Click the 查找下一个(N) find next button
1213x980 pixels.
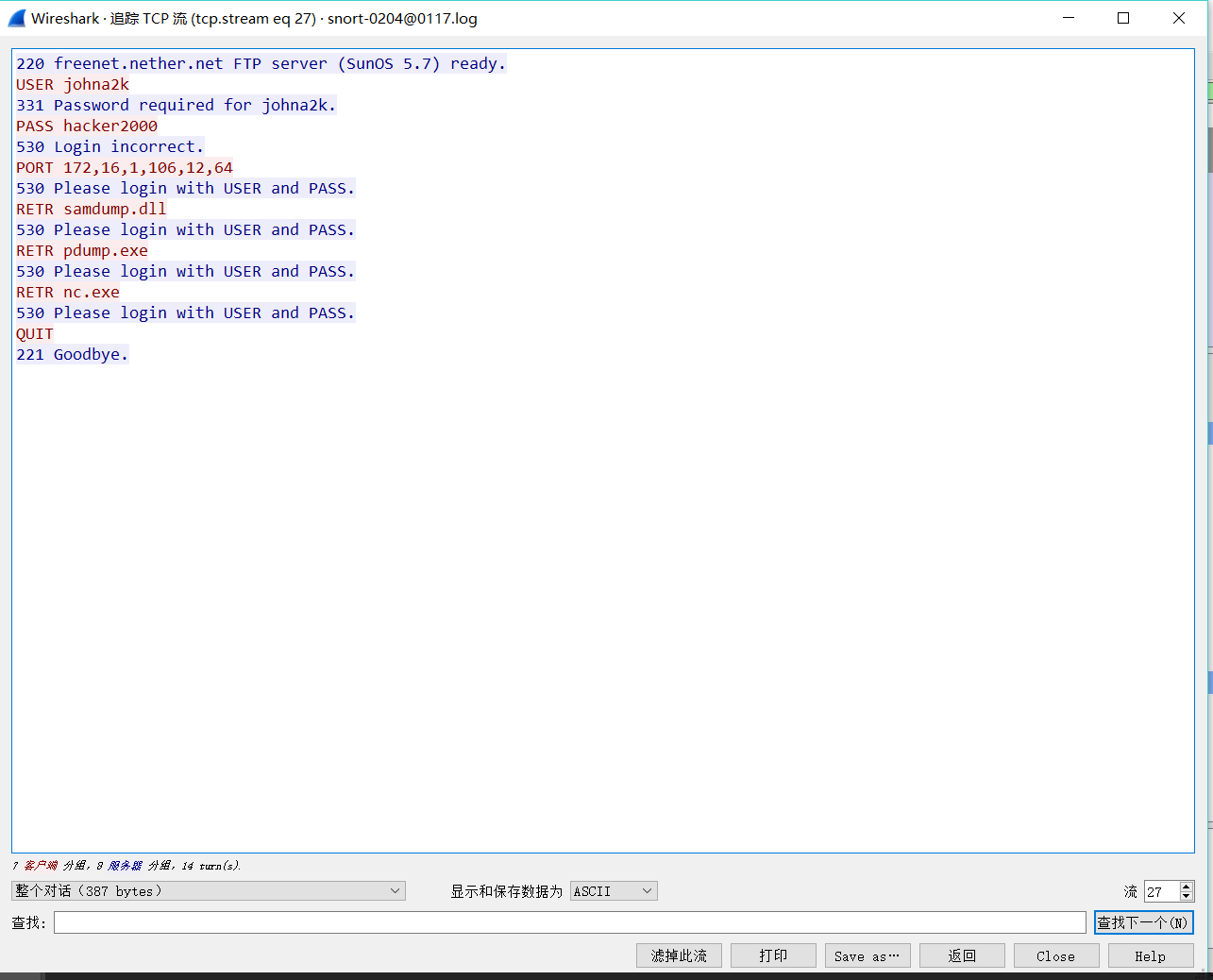coord(1143,922)
